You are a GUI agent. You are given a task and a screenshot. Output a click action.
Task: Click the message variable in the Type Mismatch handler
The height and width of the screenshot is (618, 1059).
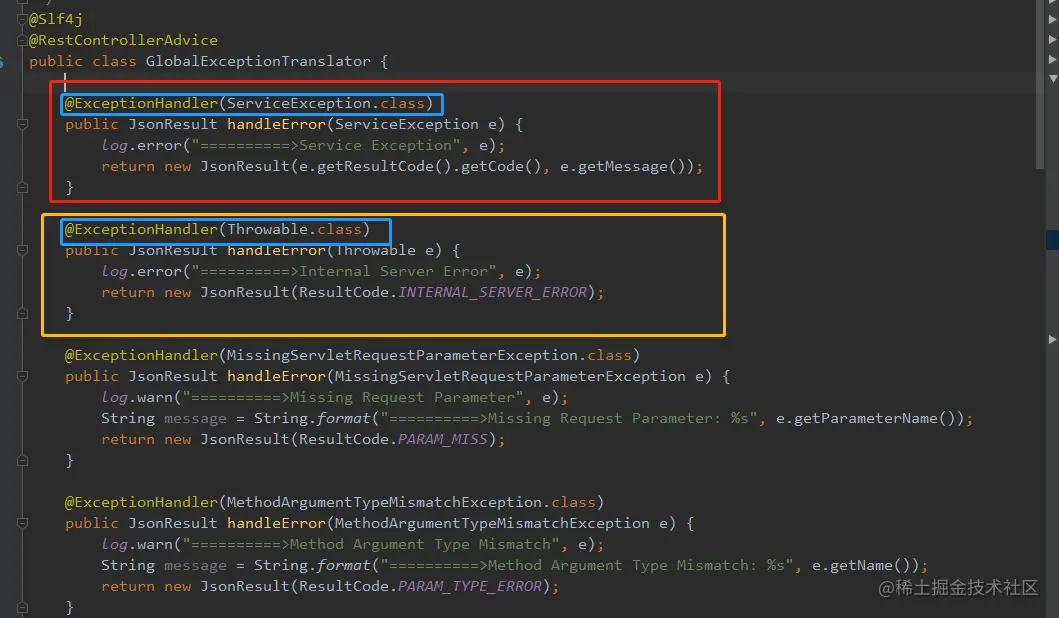pos(195,565)
